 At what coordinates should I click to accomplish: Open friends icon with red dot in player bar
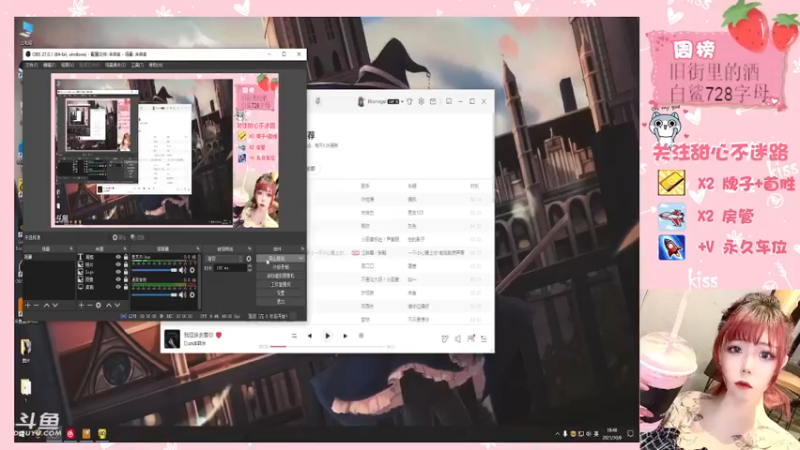click(471, 338)
